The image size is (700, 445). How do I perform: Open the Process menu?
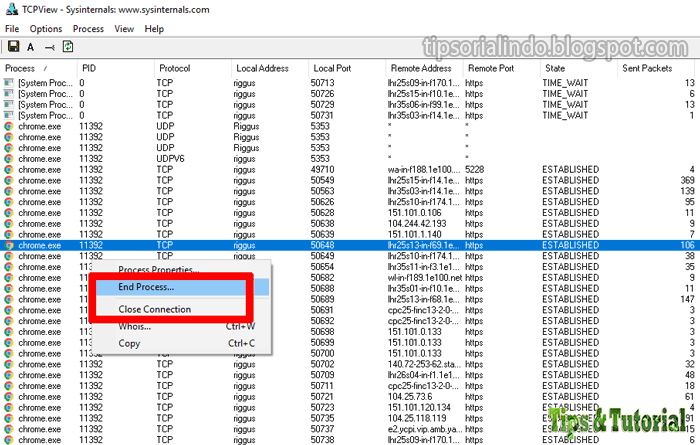[x=88, y=29]
